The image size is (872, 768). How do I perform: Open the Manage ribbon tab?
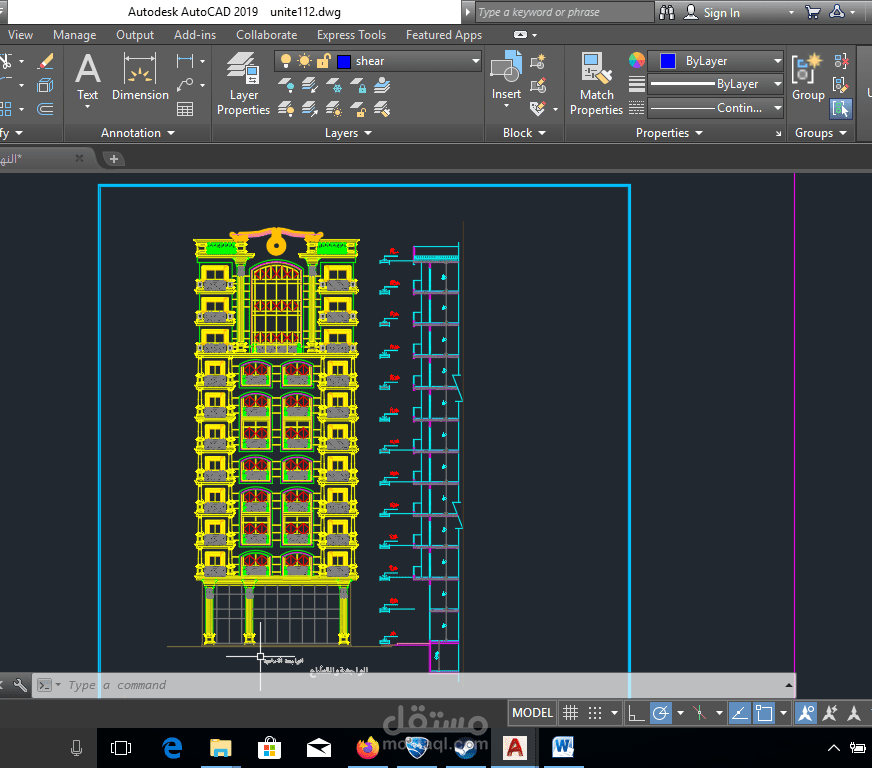tap(75, 35)
